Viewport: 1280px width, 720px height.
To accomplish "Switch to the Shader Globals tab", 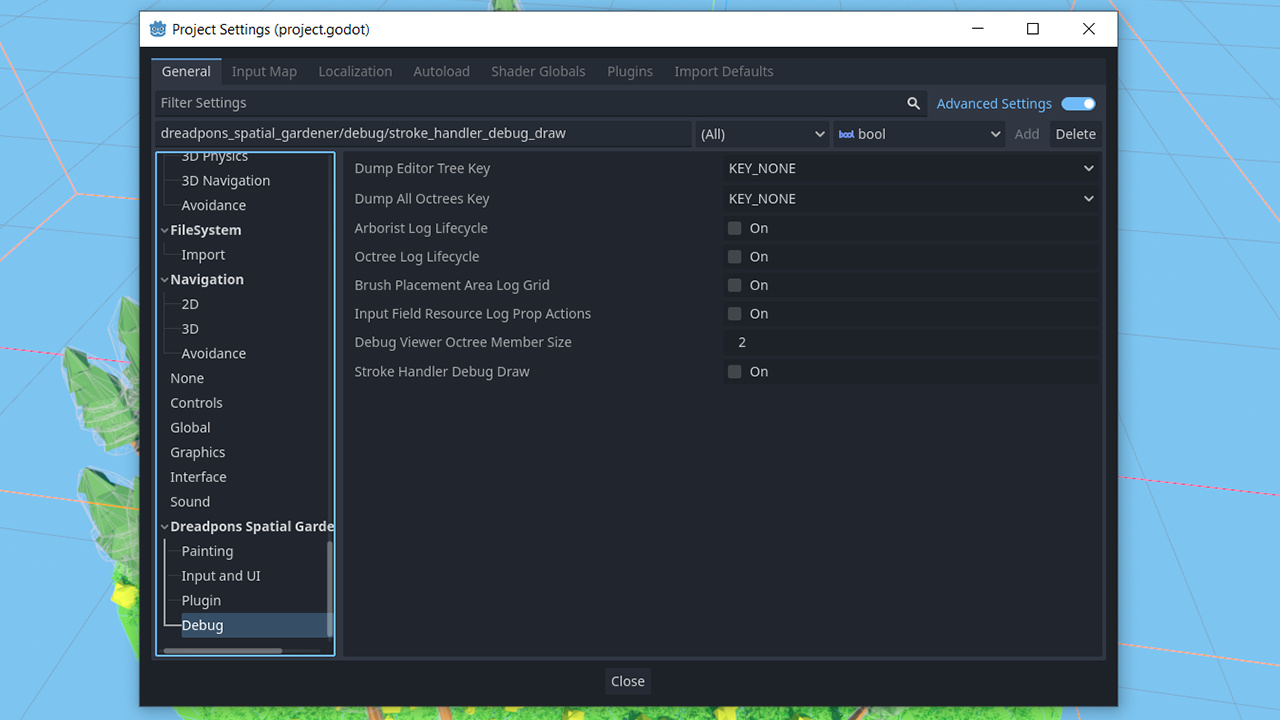I will click(x=538, y=71).
